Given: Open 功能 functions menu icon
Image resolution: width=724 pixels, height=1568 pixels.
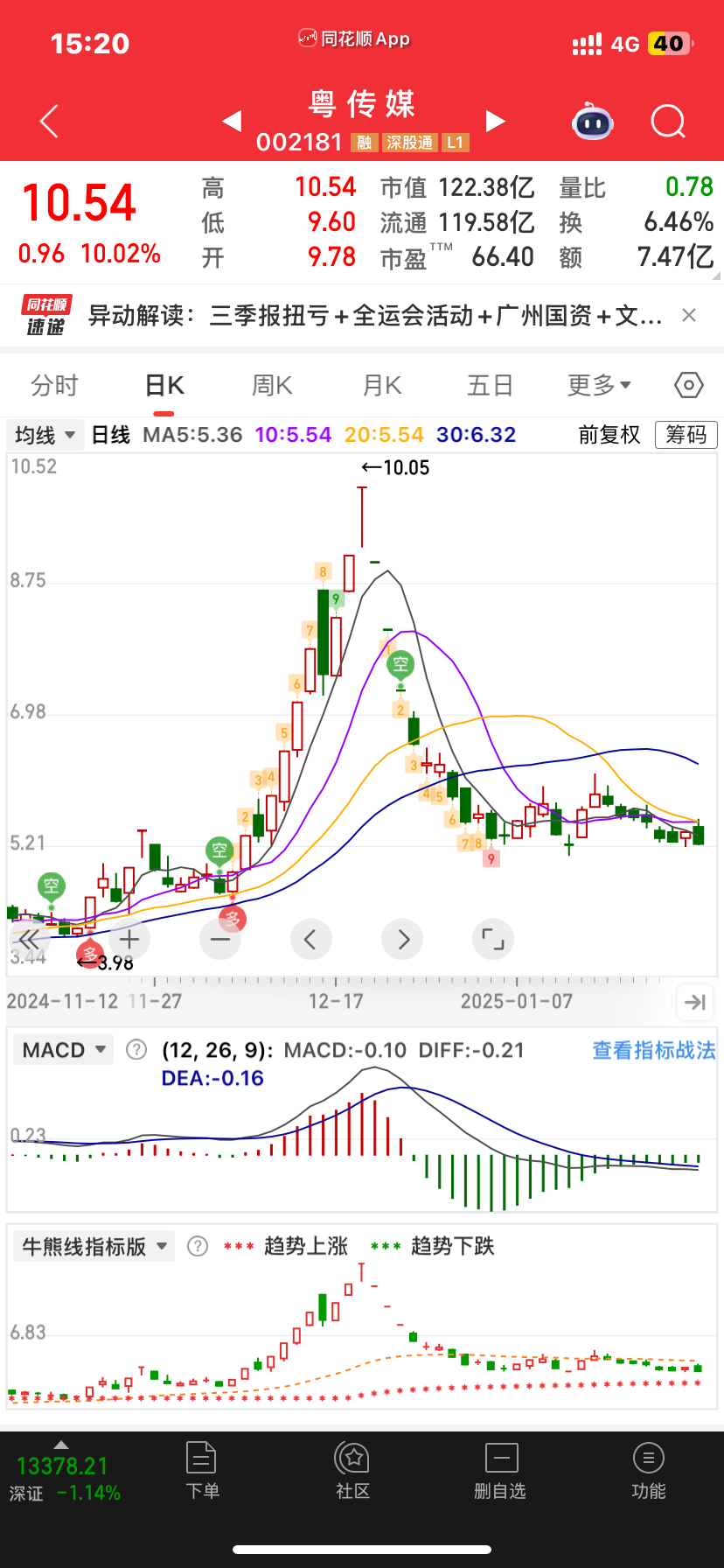Looking at the screenshot, I should coord(649,1469).
